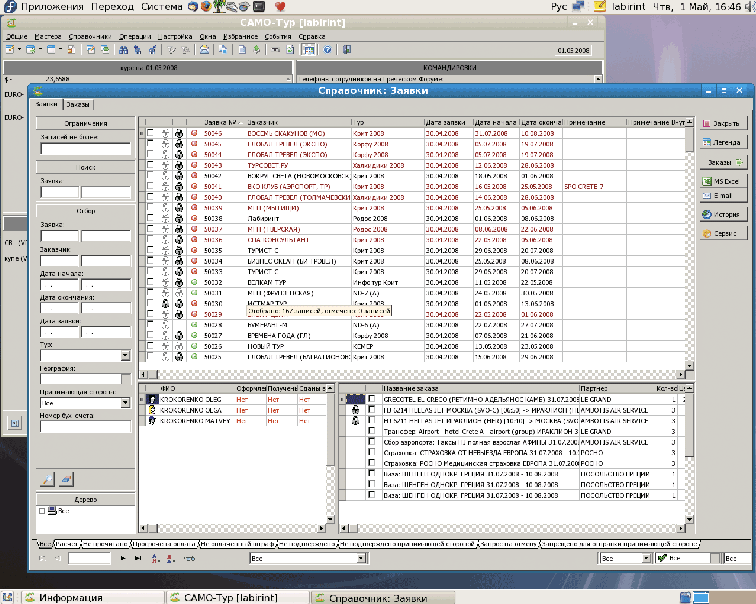Open MS Excel export button
This screenshot has height=604, width=756.
(724, 179)
